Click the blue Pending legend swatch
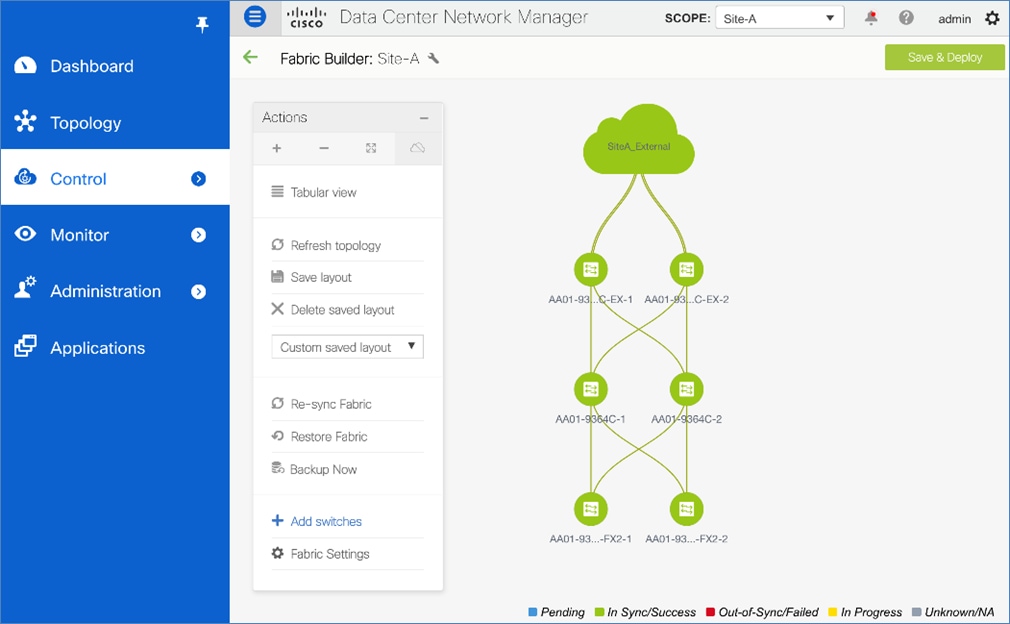This screenshot has width=1010, height=624. click(533, 612)
